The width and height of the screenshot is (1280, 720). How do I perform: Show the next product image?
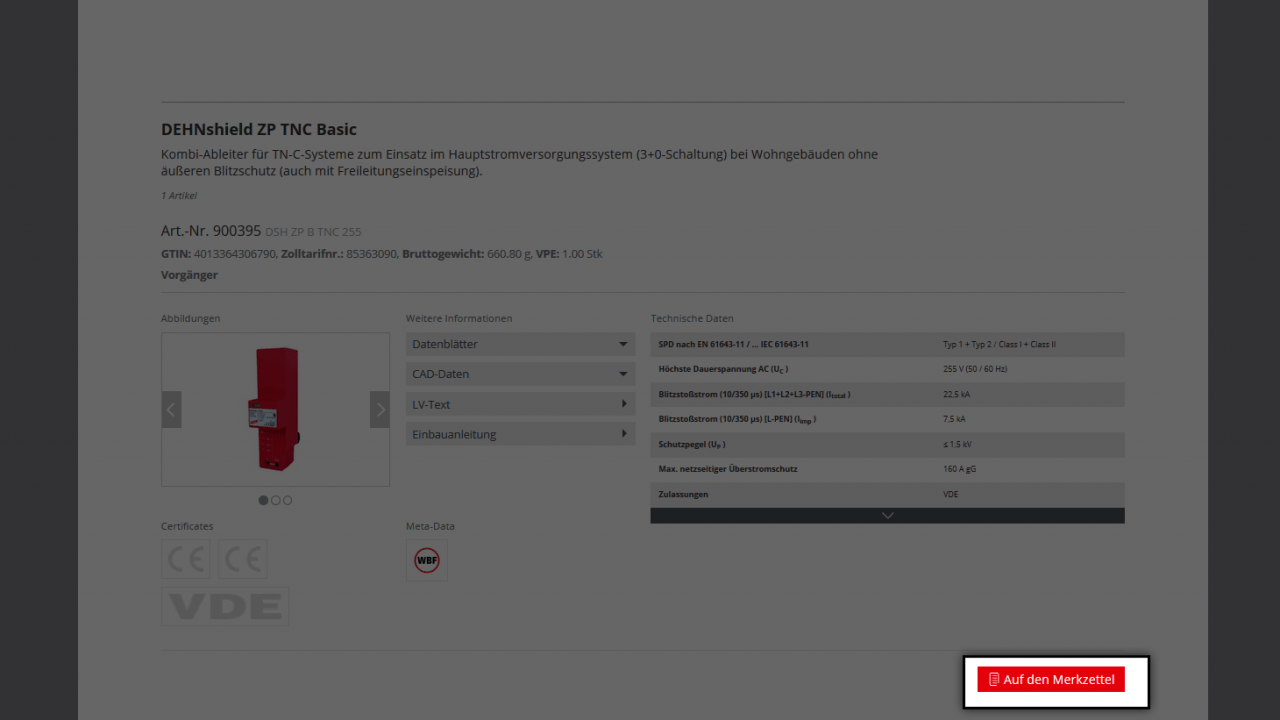pyautogui.click(x=379, y=409)
